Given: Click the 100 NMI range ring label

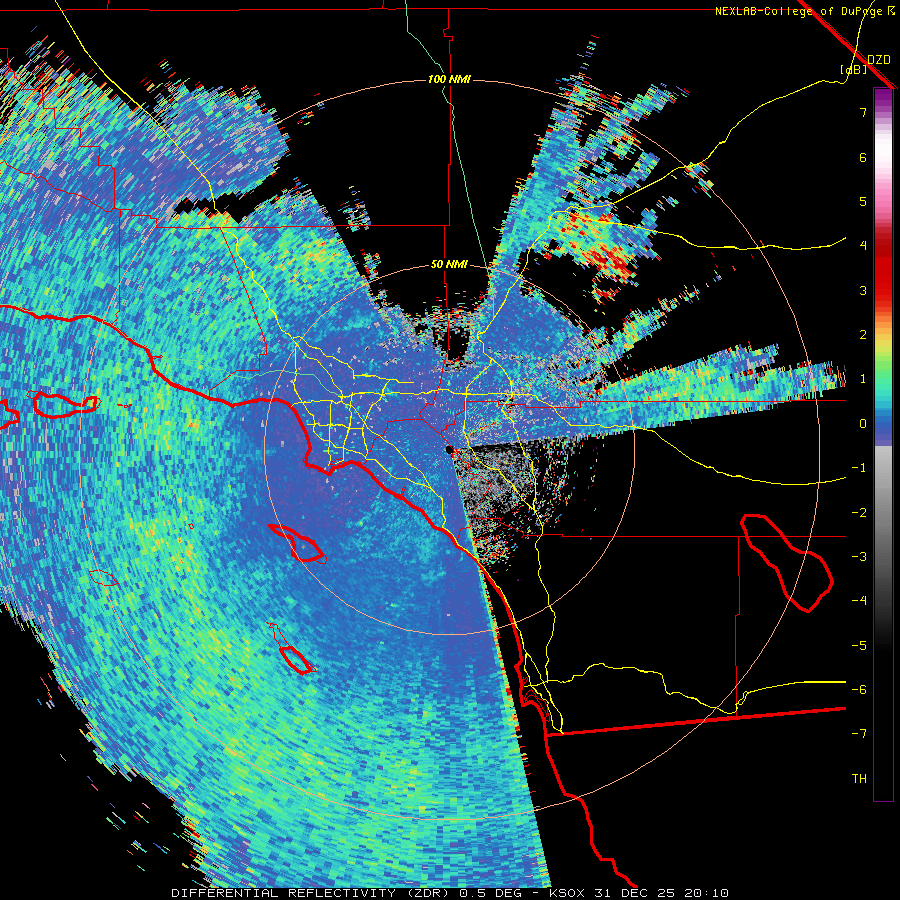Looking at the screenshot, I should (x=449, y=79).
